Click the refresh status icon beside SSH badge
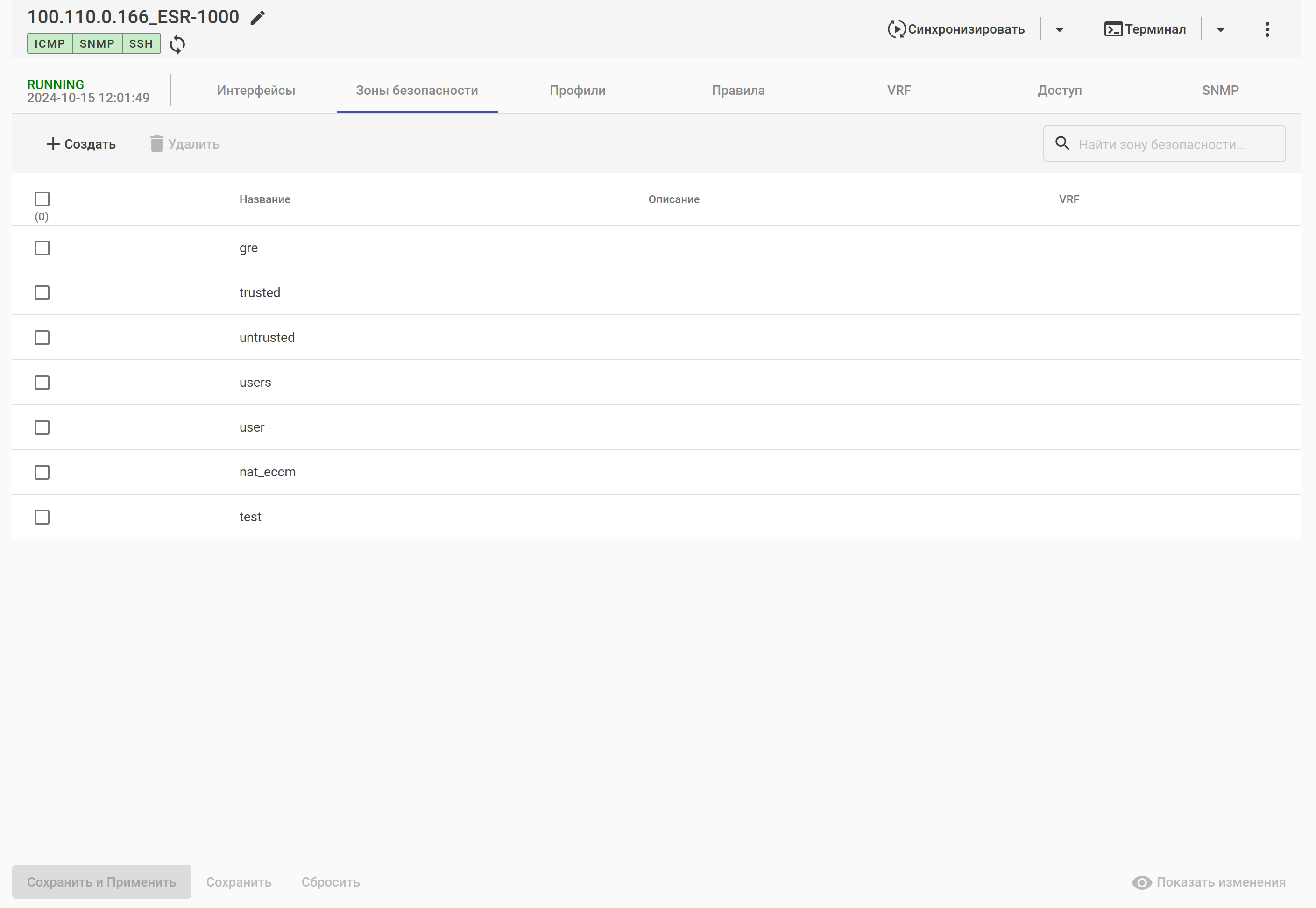Viewport: 1316px width, 908px height. pos(177,44)
